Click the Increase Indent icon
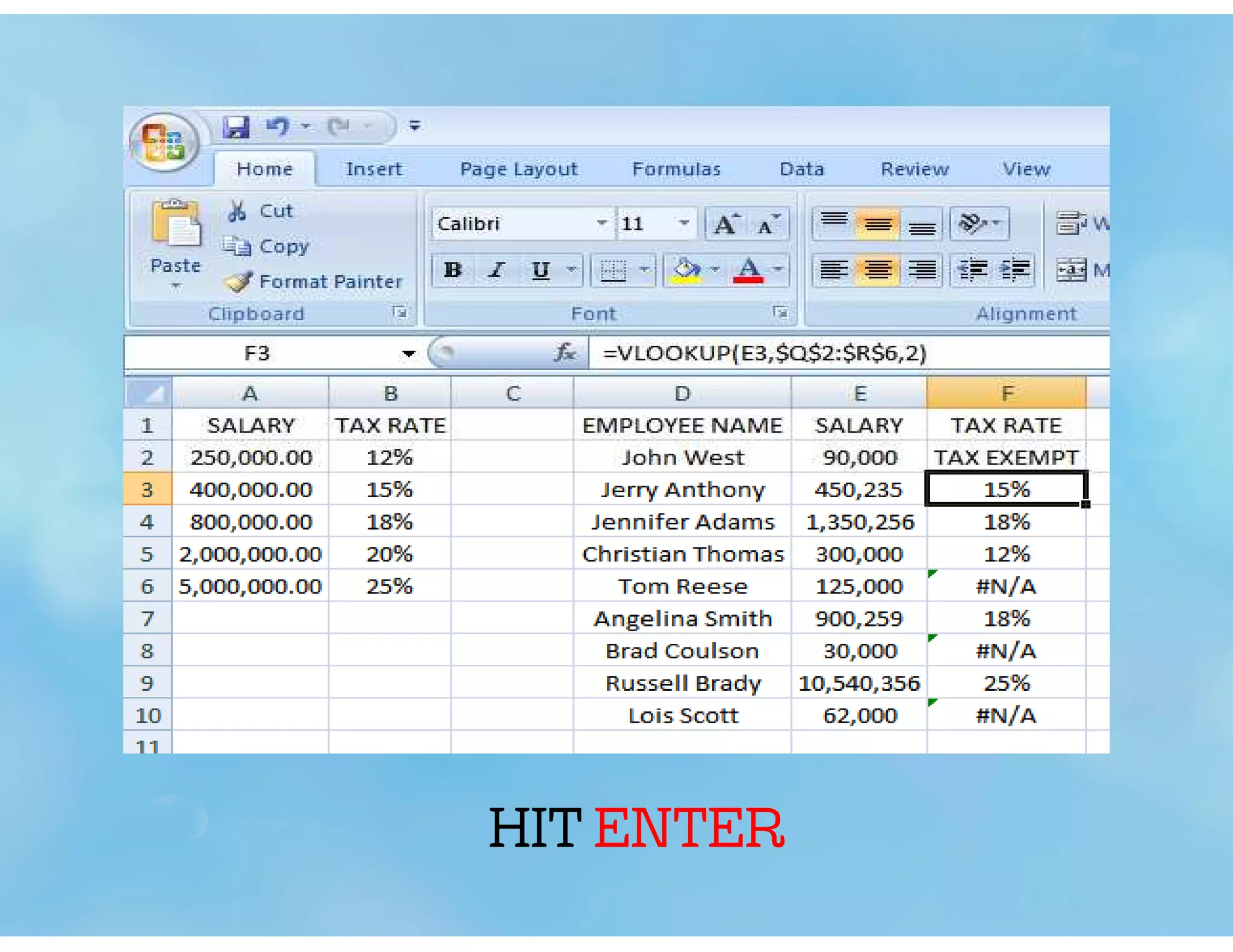 point(1015,270)
